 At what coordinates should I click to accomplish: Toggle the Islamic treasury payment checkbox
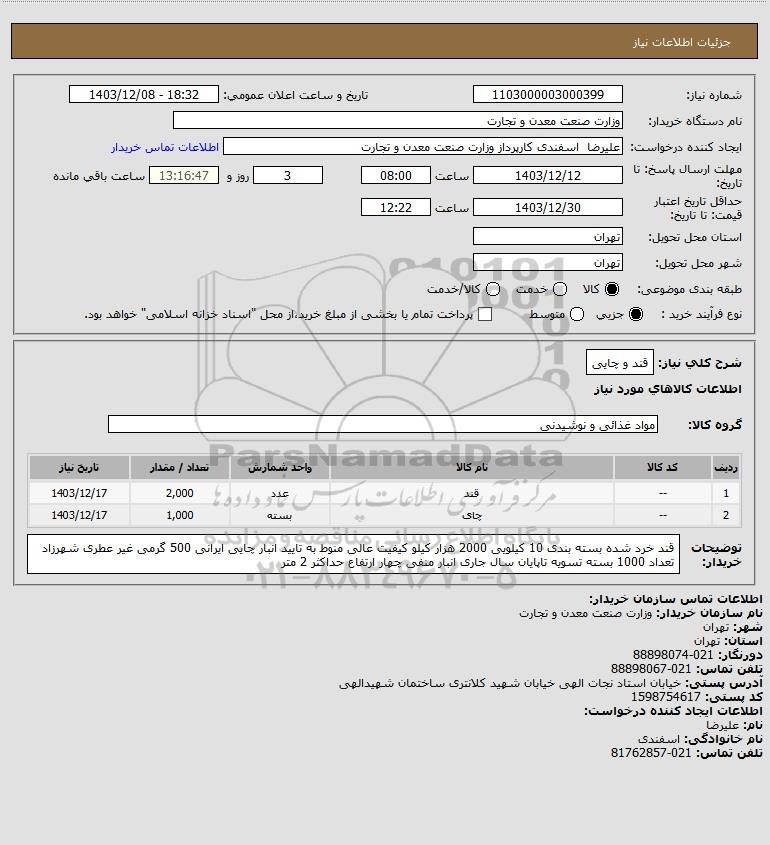point(485,314)
